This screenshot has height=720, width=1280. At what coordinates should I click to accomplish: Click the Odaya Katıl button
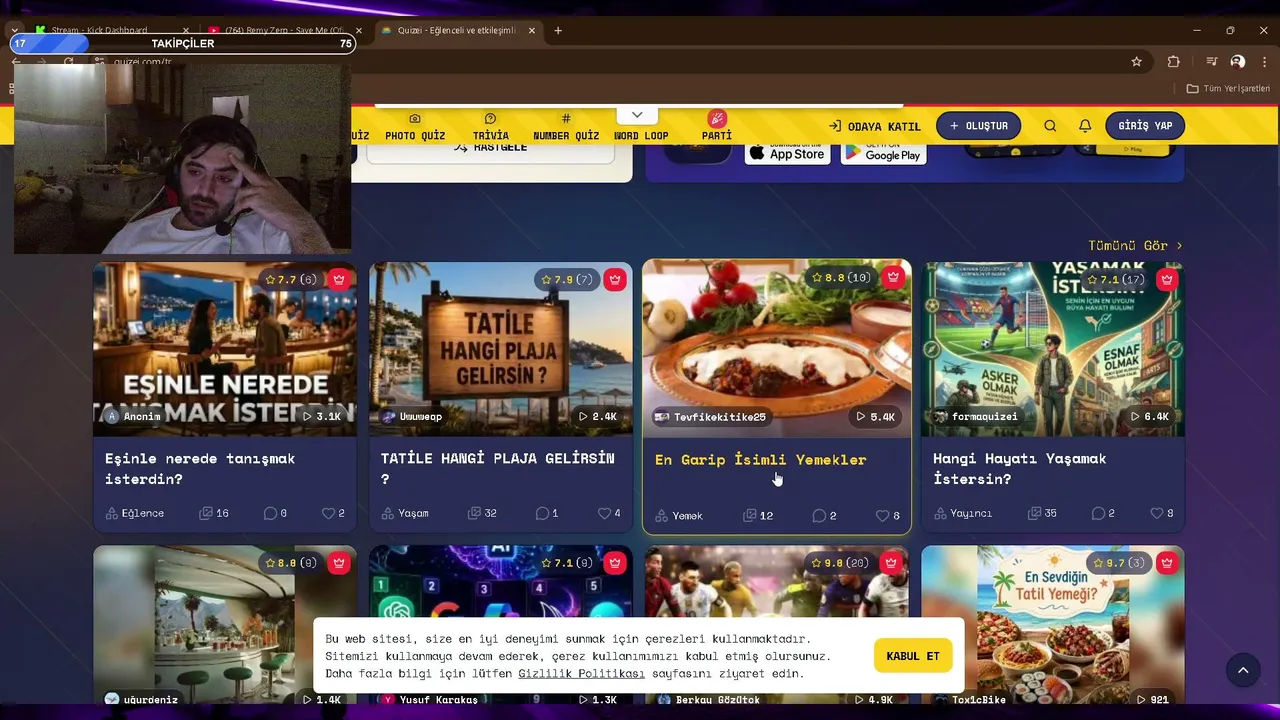point(875,126)
